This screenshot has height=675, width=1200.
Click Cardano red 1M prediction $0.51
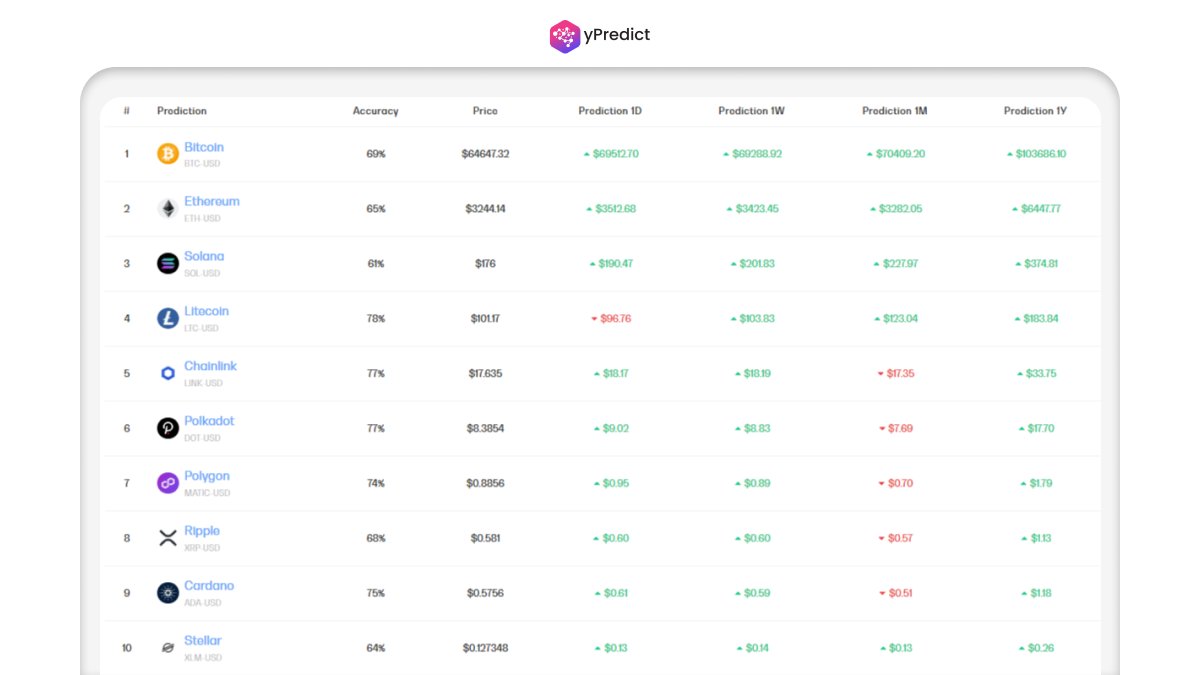coord(895,593)
